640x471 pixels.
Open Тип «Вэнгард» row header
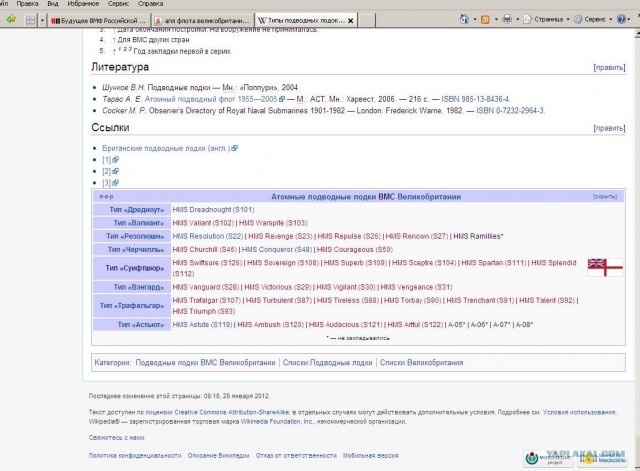click(x=139, y=287)
